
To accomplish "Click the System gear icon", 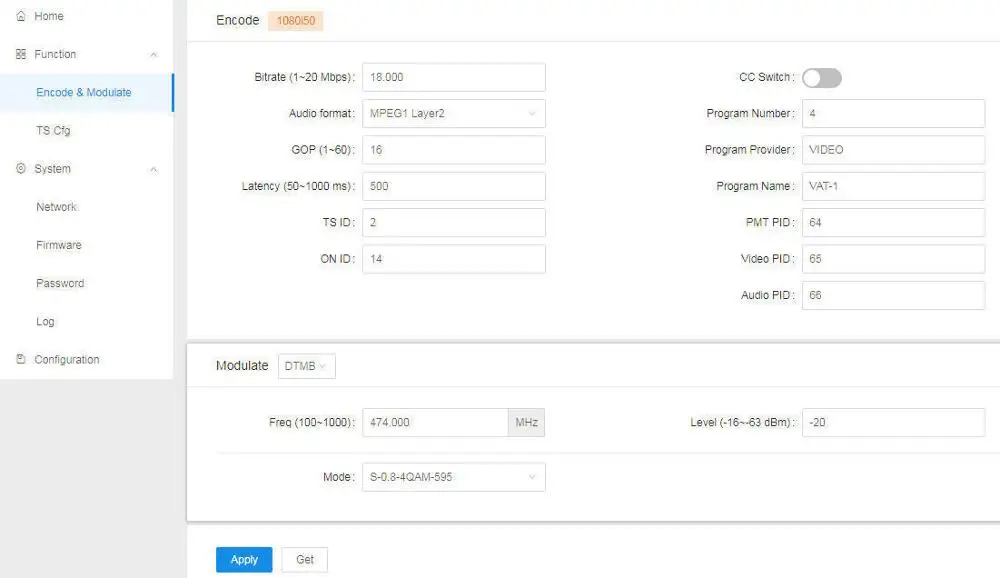I will [x=21, y=168].
